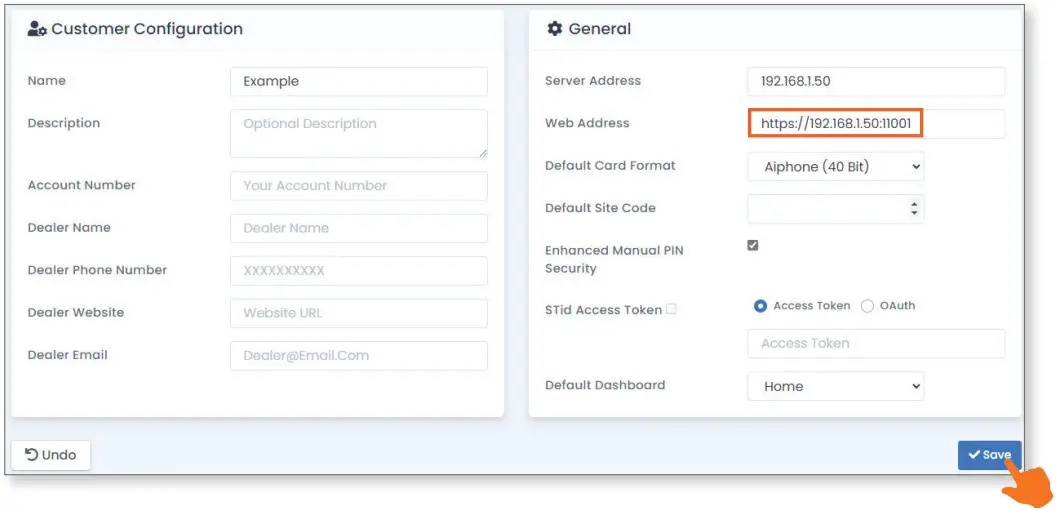This screenshot has width=1057, height=511.
Task: Tick the STid Access Token checkbox
Action: [x=671, y=309]
